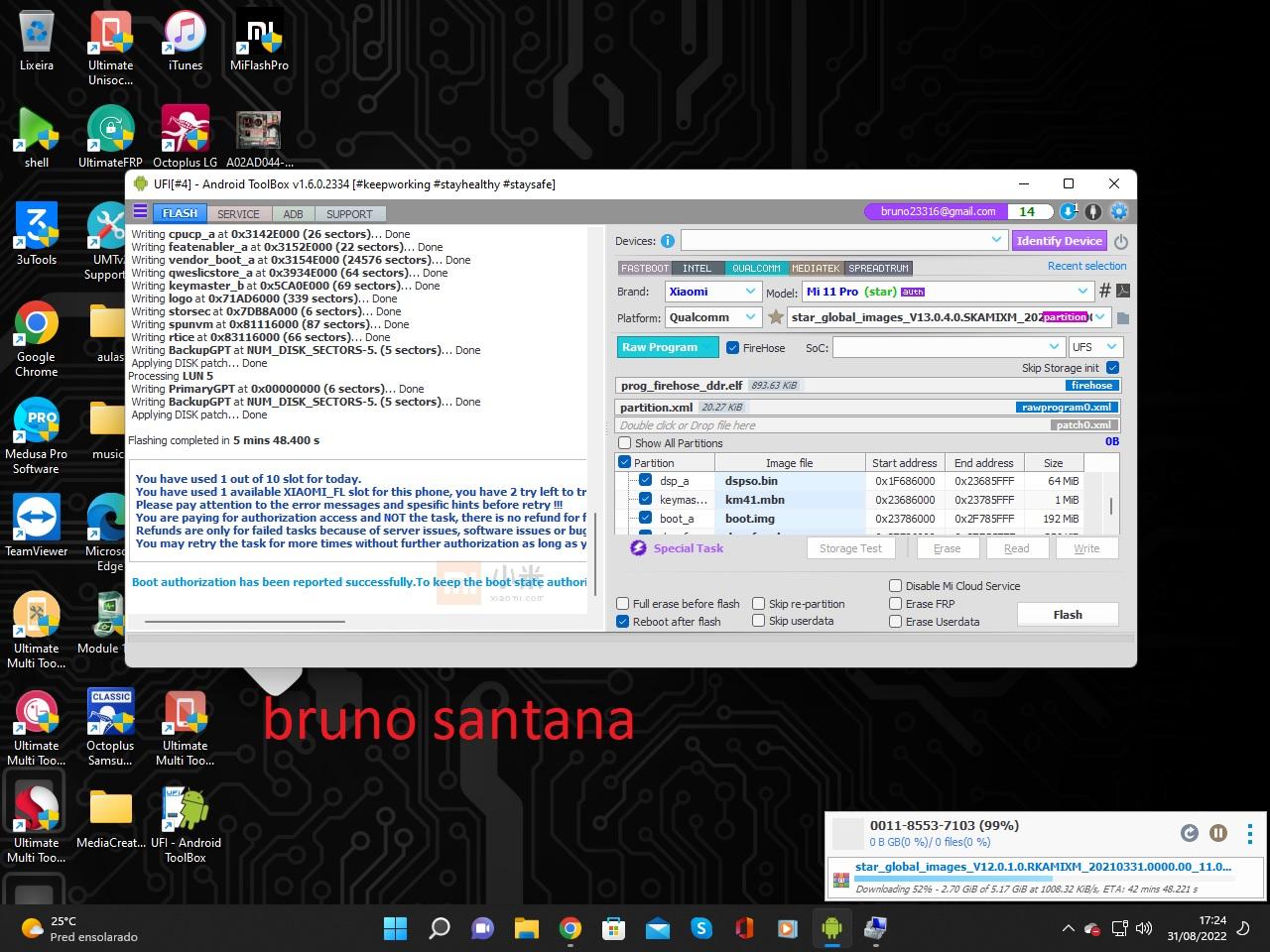Open Google Chrome desktop shortcut
This screenshot has width=1270, height=952.
click(x=37, y=339)
